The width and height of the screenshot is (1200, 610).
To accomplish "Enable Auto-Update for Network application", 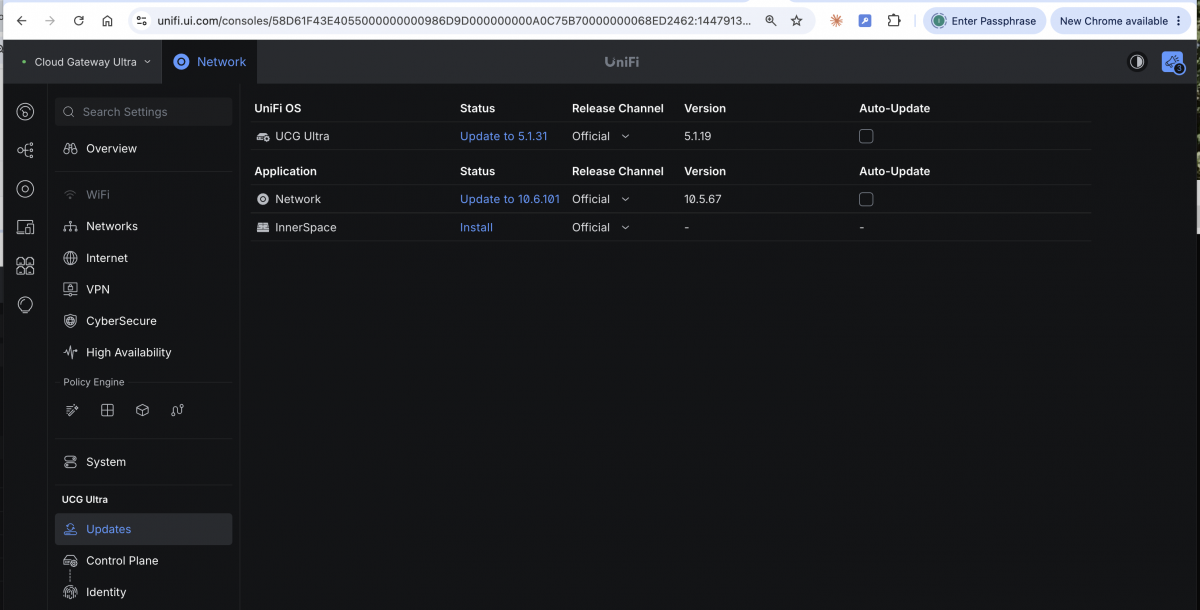I will pos(866,199).
